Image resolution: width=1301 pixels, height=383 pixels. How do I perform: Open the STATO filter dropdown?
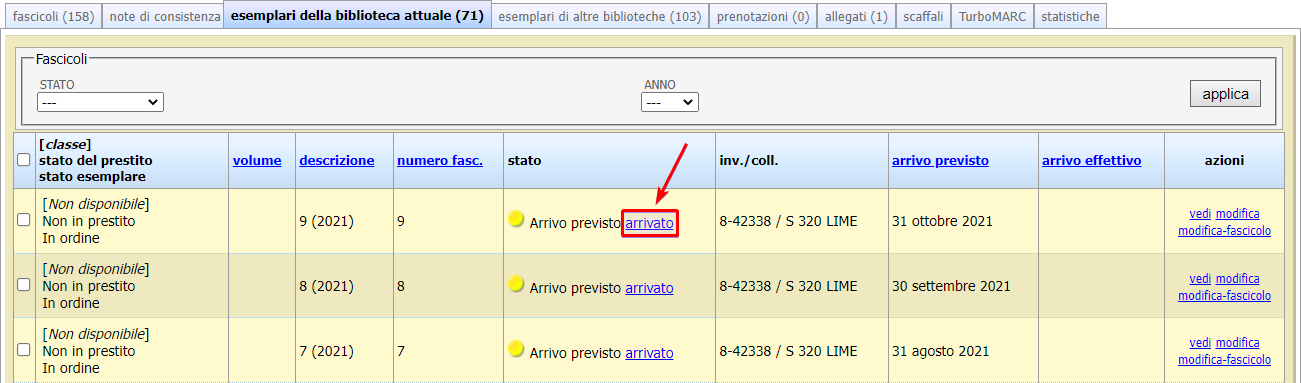click(100, 102)
